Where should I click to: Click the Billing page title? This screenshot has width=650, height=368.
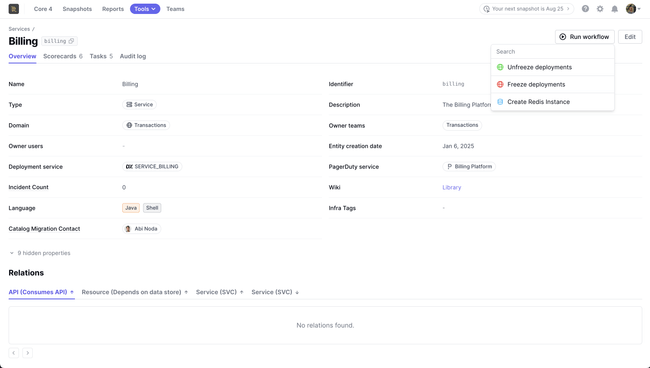23,41
